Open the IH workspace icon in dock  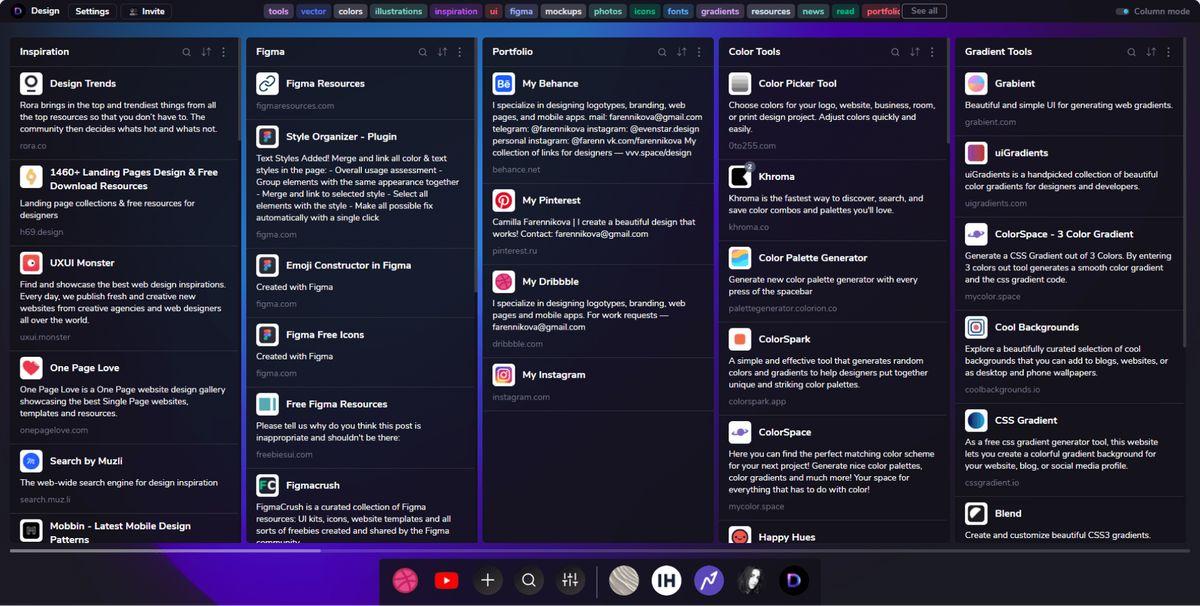[x=667, y=580]
